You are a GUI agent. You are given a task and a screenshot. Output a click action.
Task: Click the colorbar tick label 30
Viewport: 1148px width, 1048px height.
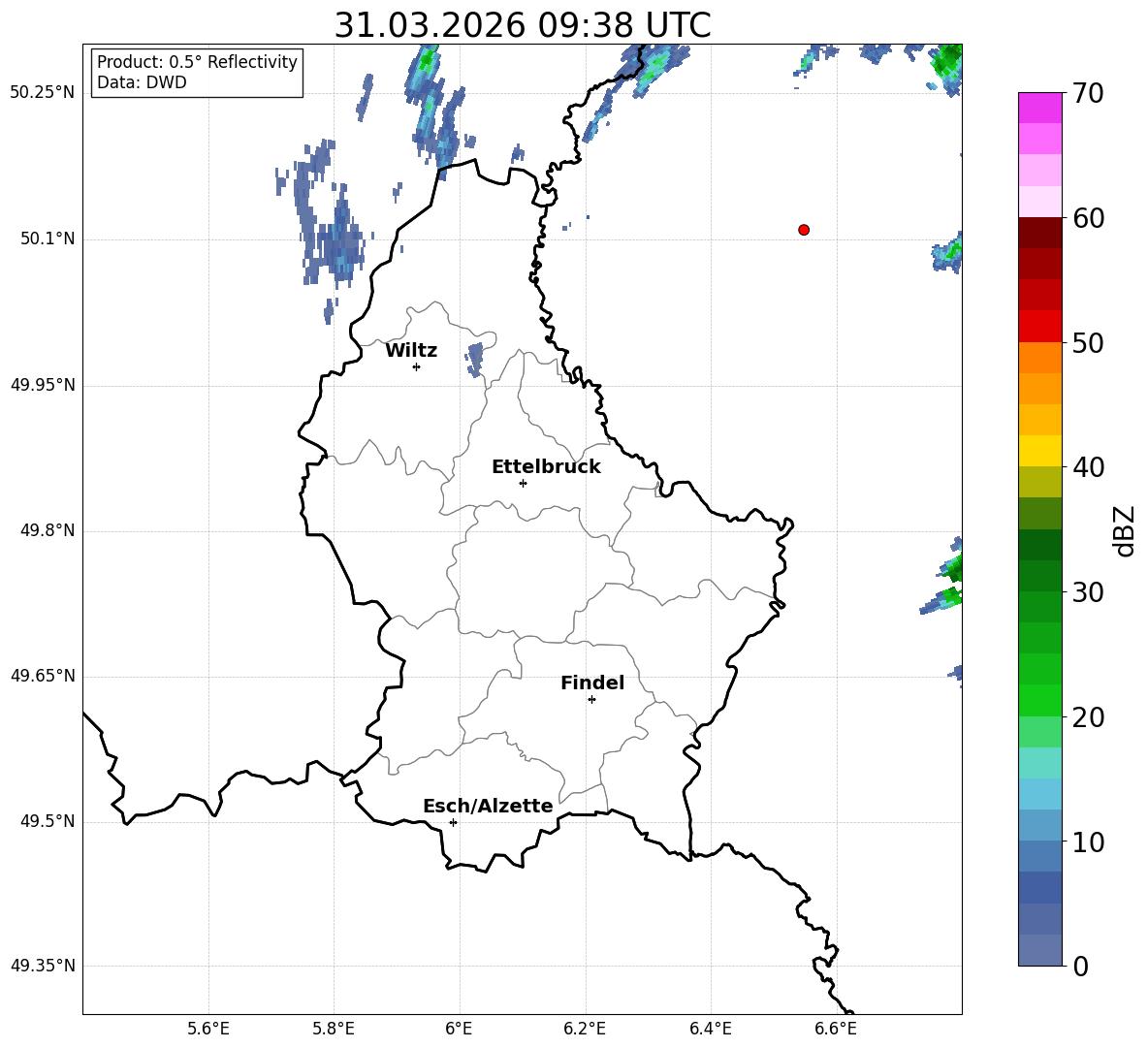[x=1089, y=592]
